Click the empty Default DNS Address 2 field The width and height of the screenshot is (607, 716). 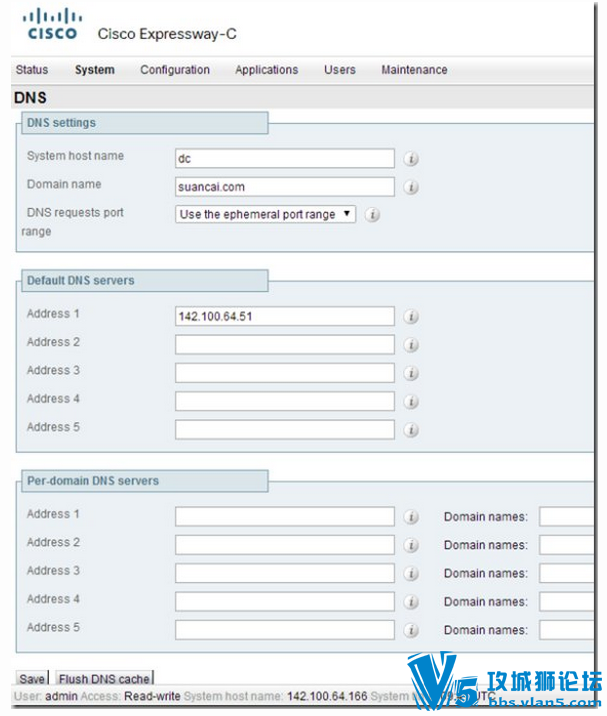click(285, 344)
